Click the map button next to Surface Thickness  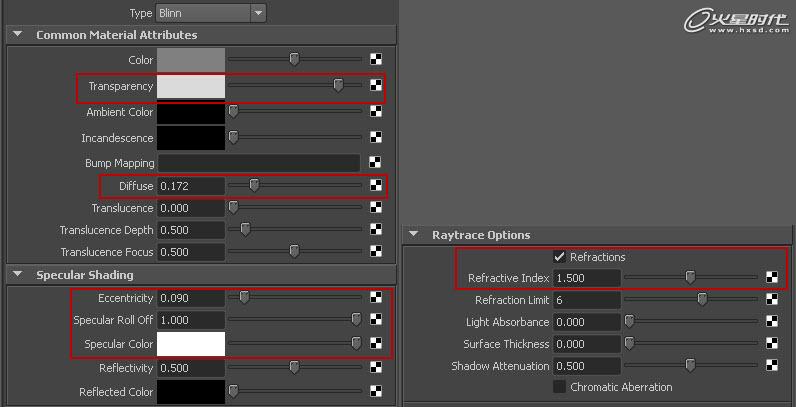coord(772,344)
